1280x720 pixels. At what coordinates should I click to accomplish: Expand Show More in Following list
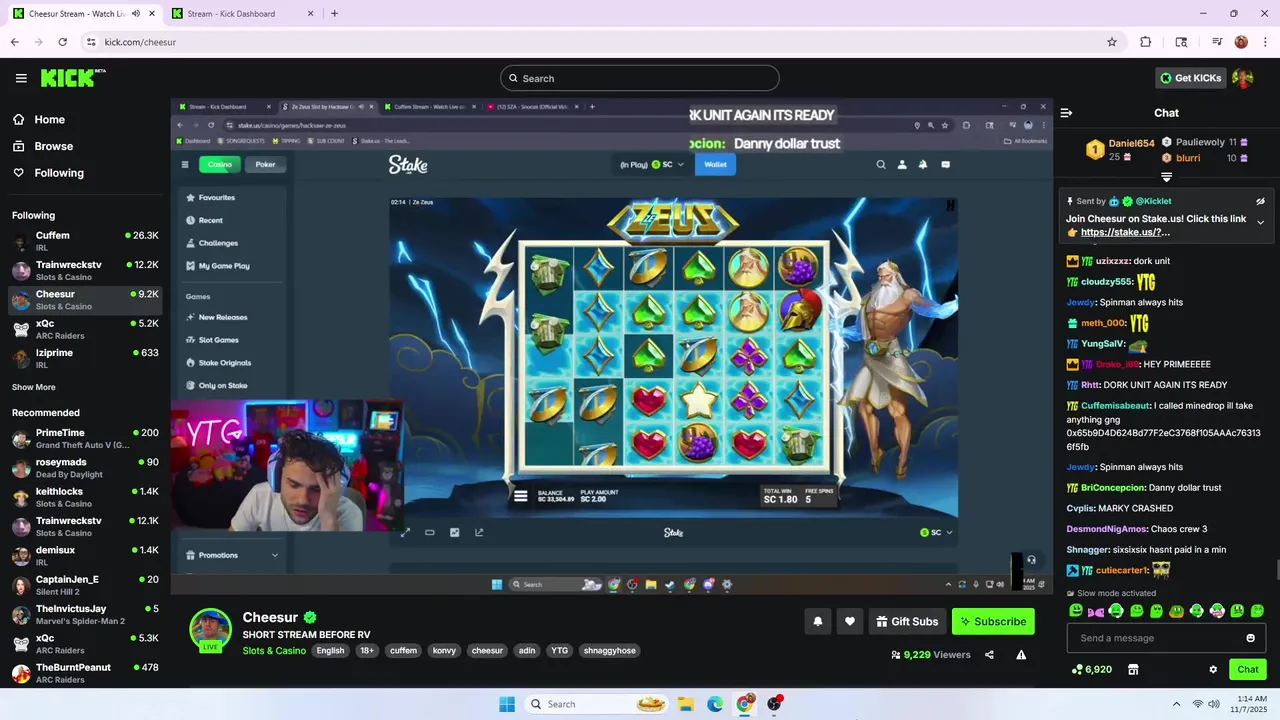(34, 387)
